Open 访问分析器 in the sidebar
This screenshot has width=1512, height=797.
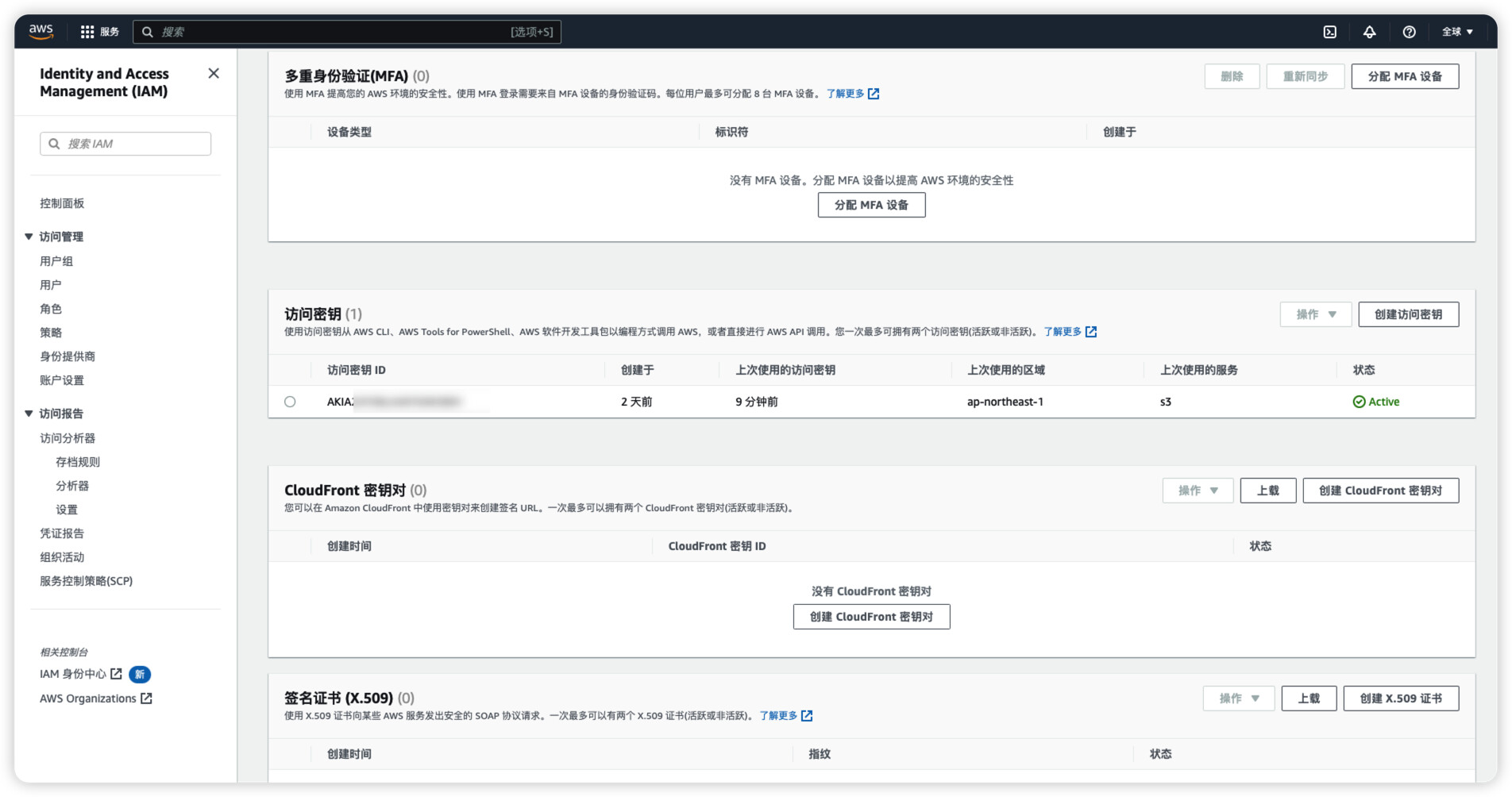(67, 438)
